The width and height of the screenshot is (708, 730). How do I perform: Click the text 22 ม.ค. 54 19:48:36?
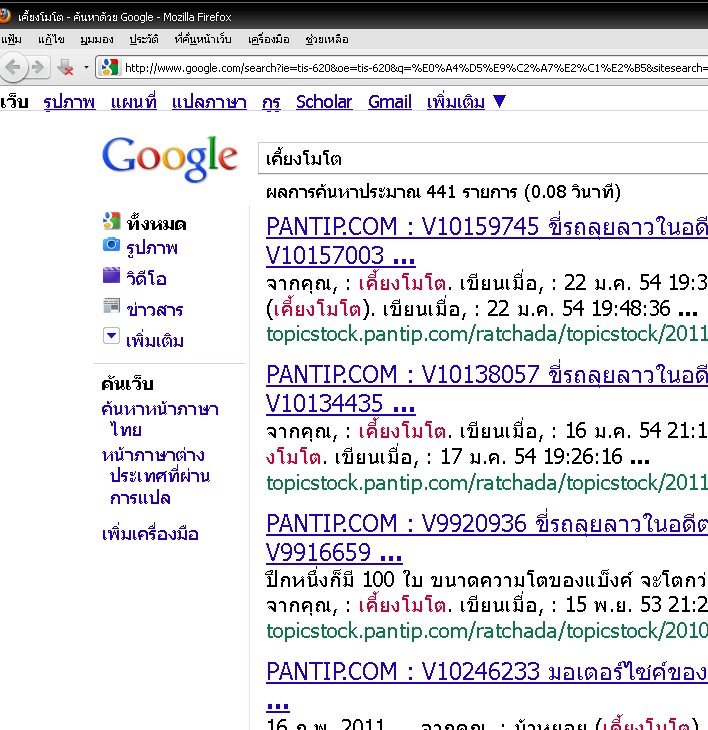point(579,309)
